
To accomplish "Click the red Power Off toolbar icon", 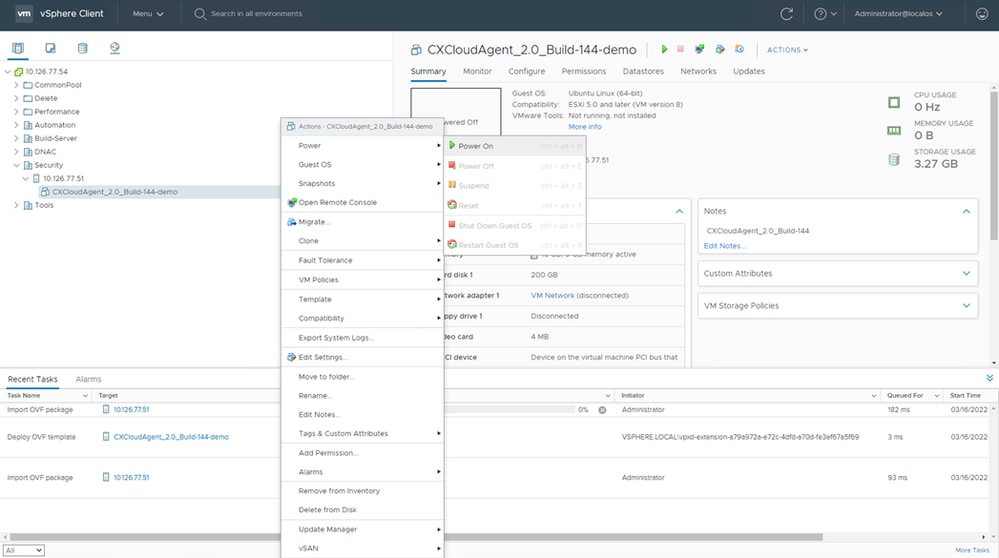I will point(680,49).
